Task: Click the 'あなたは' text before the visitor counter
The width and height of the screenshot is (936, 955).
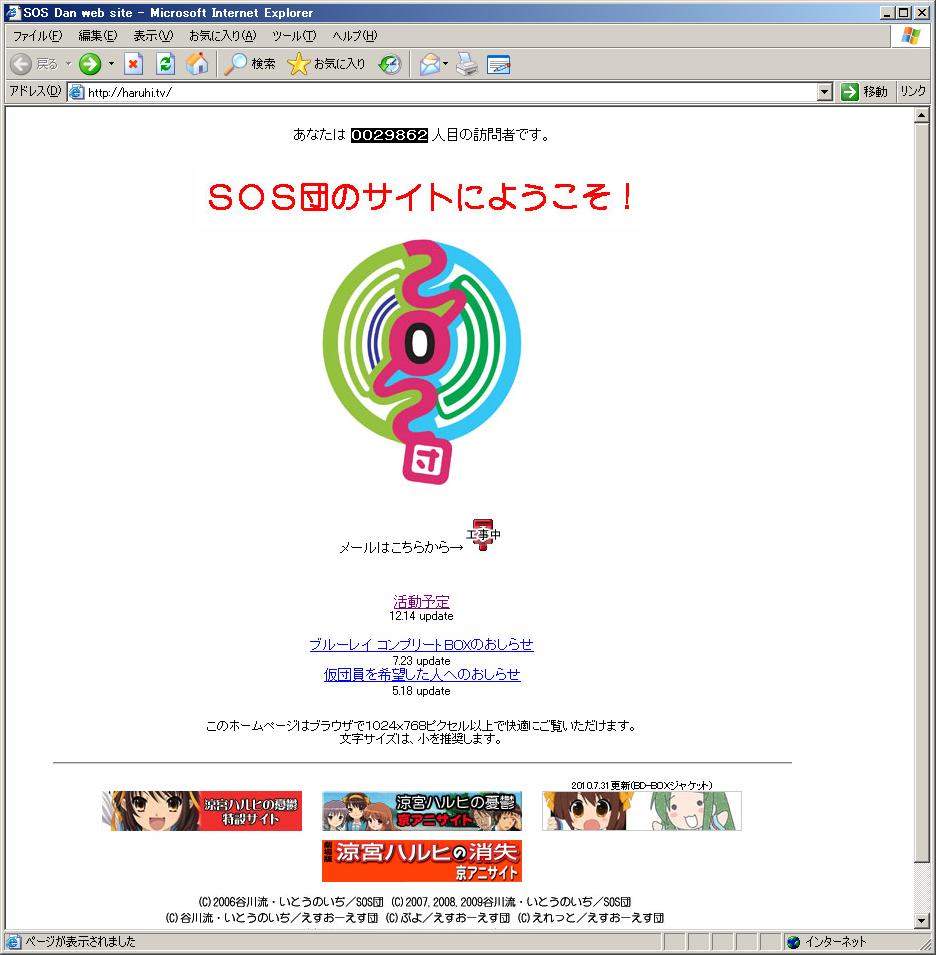Action: (x=319, y=135)
